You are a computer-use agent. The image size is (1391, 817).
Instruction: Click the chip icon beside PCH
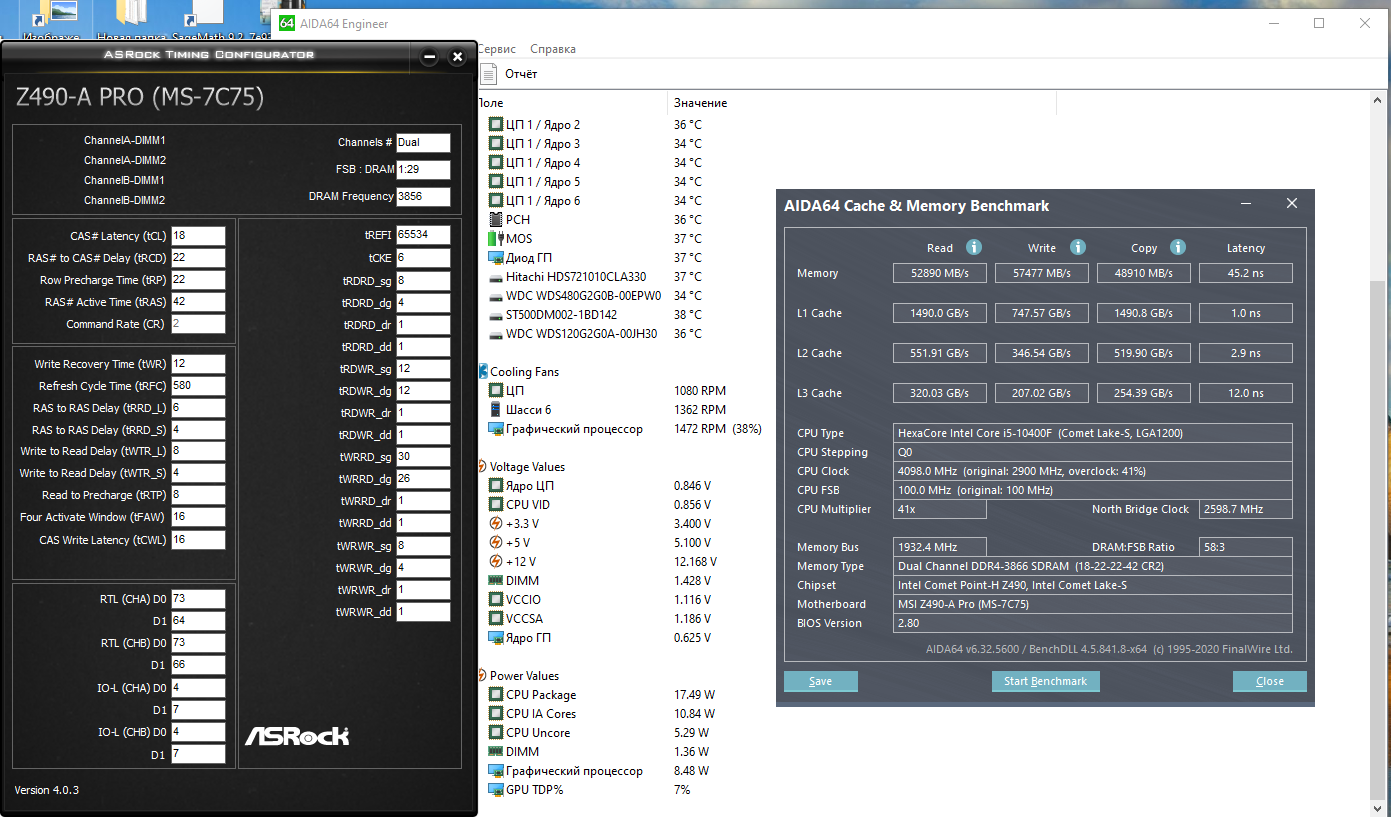coord(496,220)
